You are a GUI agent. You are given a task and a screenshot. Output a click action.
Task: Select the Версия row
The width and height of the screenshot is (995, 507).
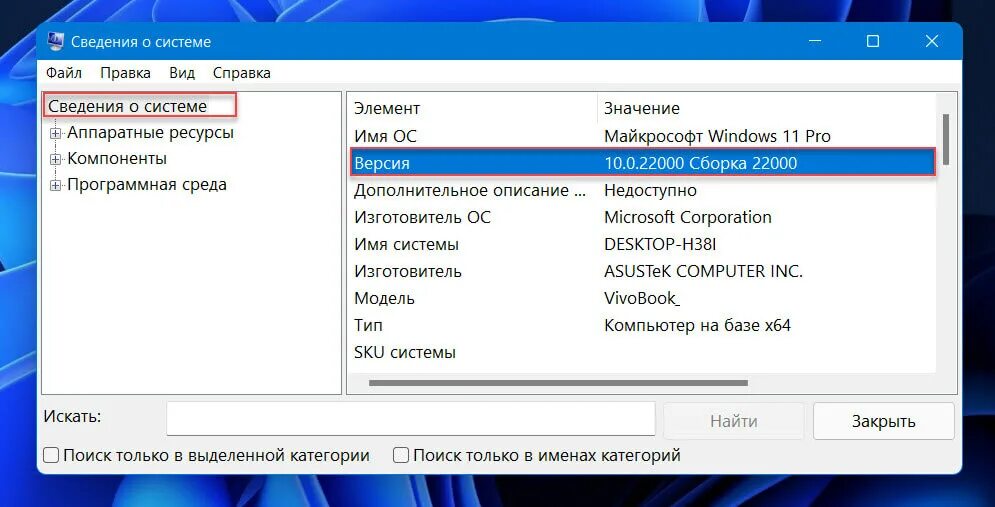pos(642,163)
